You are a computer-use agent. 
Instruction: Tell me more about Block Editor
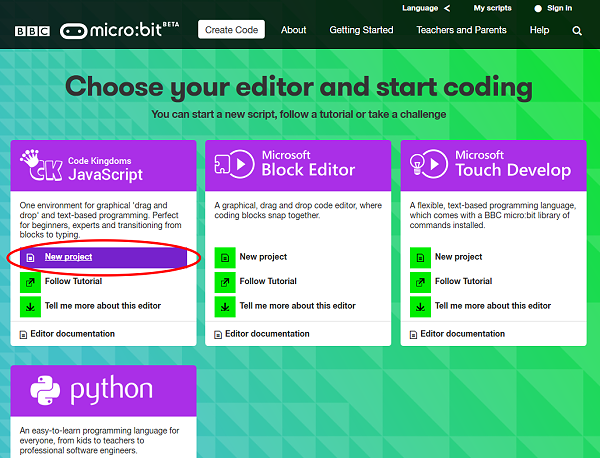pos(298,306)
